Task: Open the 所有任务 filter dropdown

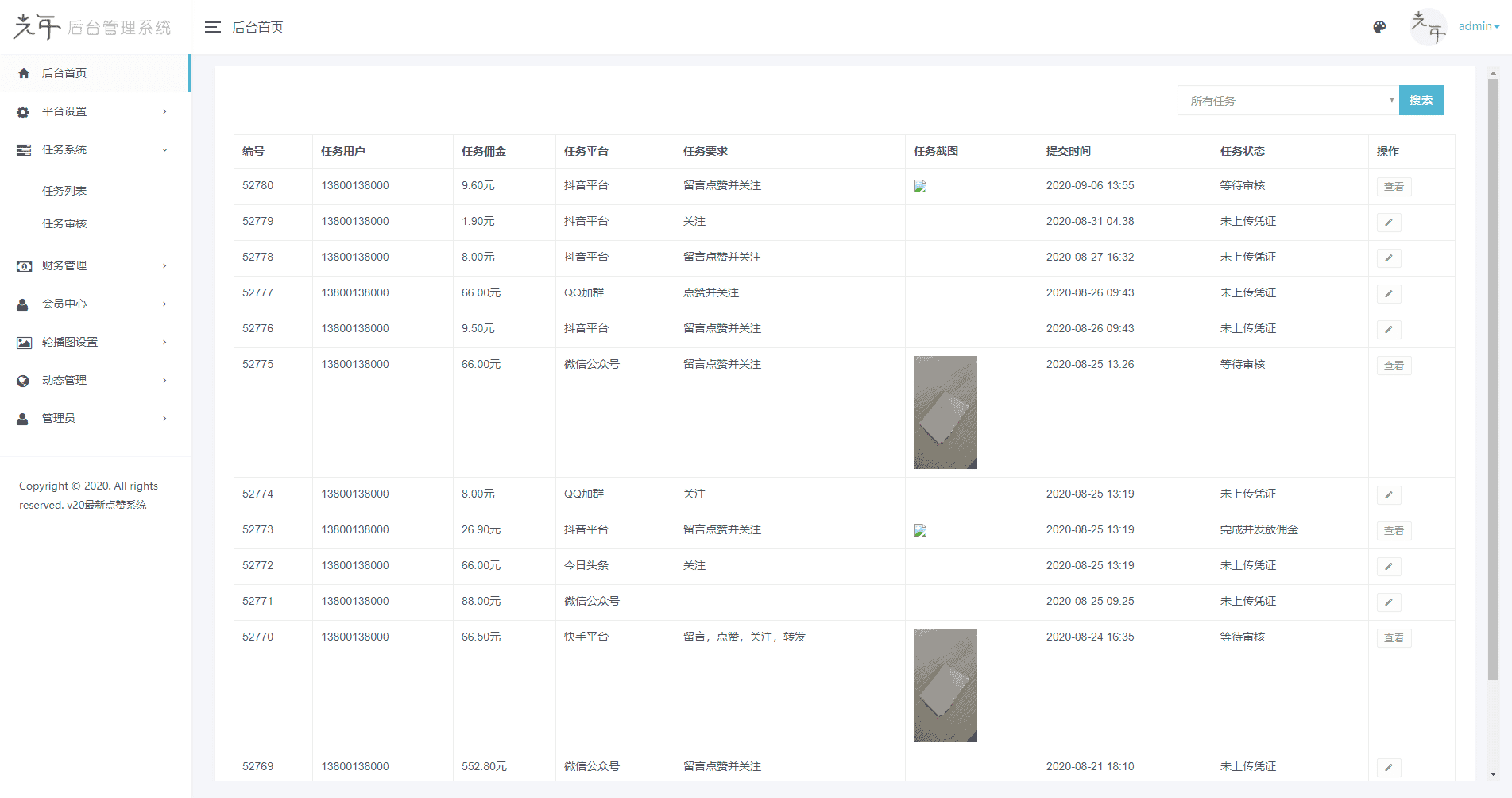Action: click(1287, 101)
